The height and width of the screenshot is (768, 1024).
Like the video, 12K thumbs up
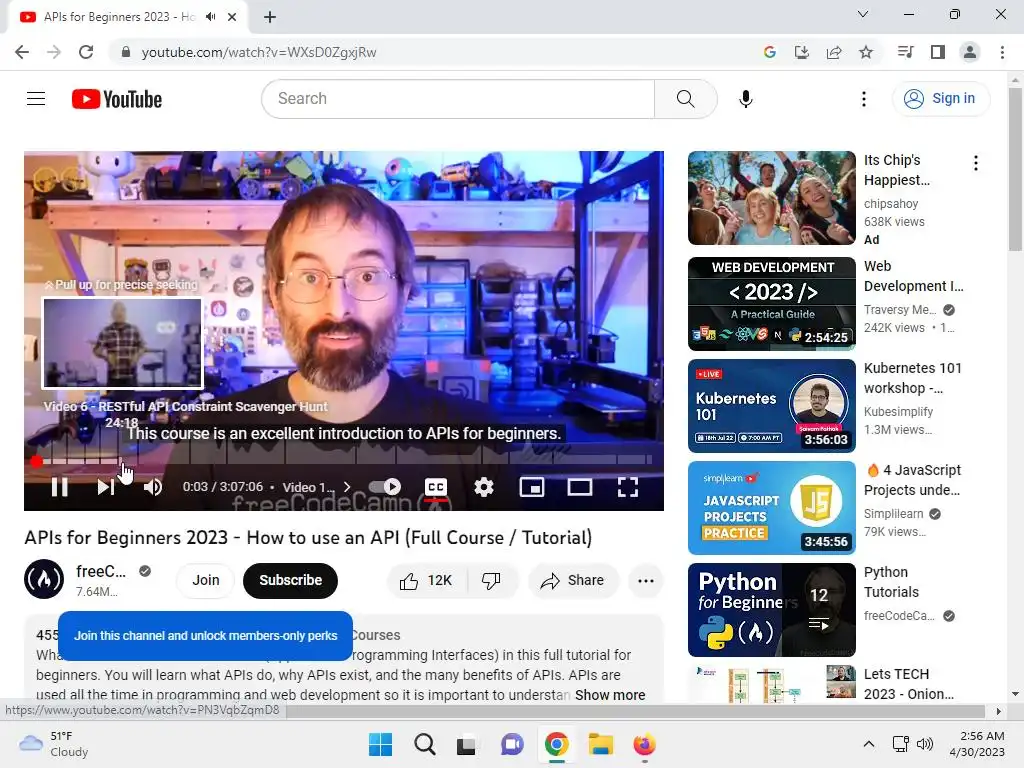(427, 581)
